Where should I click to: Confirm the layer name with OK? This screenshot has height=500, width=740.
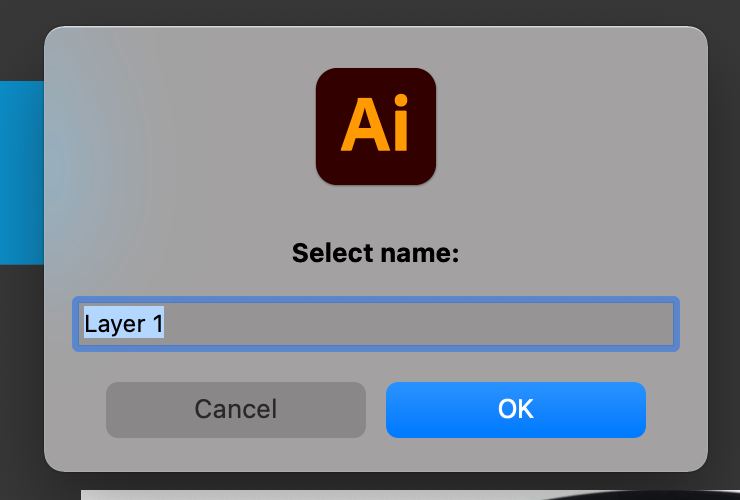click(x=515, y=410)
